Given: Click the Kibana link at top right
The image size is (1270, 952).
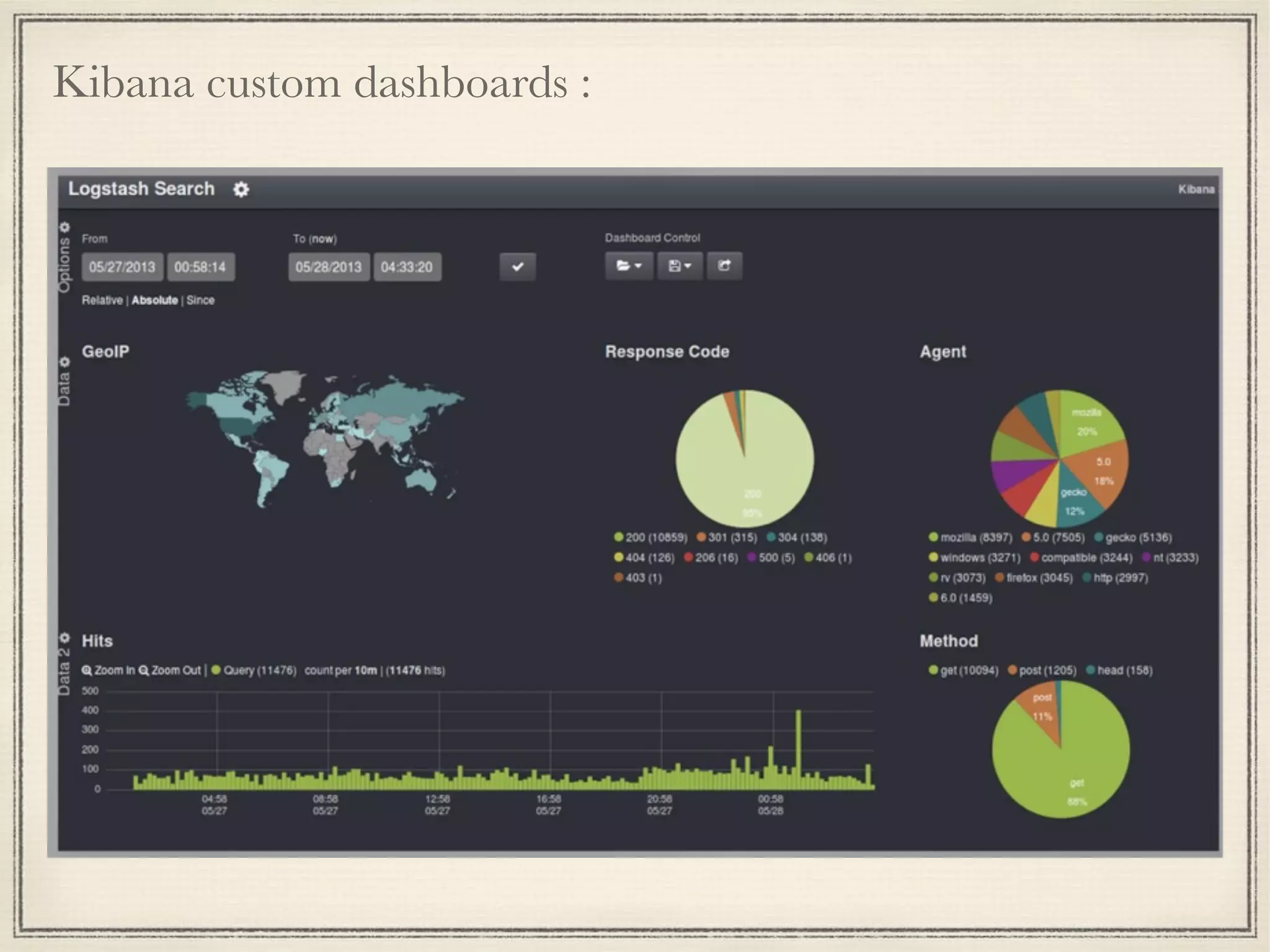Looking at the screenshot, I should [x=1196, y=190].
